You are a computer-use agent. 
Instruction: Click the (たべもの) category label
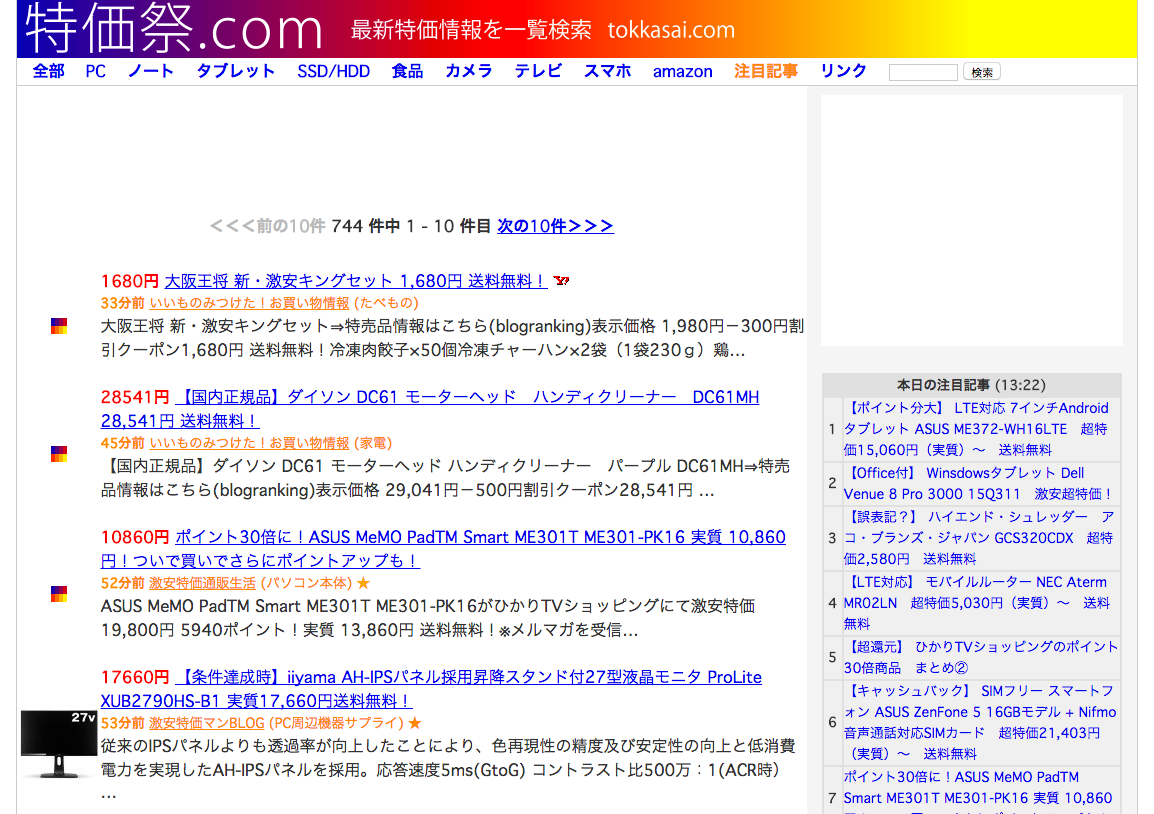[386, 303]
